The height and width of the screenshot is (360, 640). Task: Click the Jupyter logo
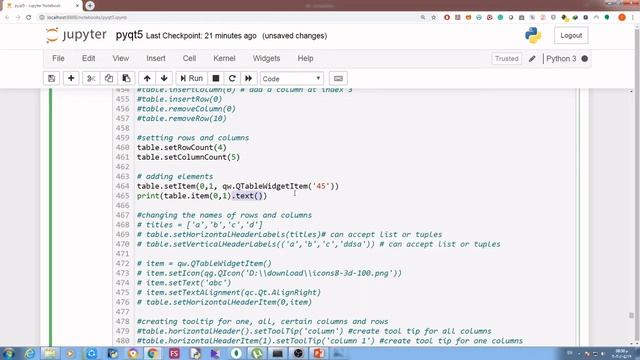[76, 35]
